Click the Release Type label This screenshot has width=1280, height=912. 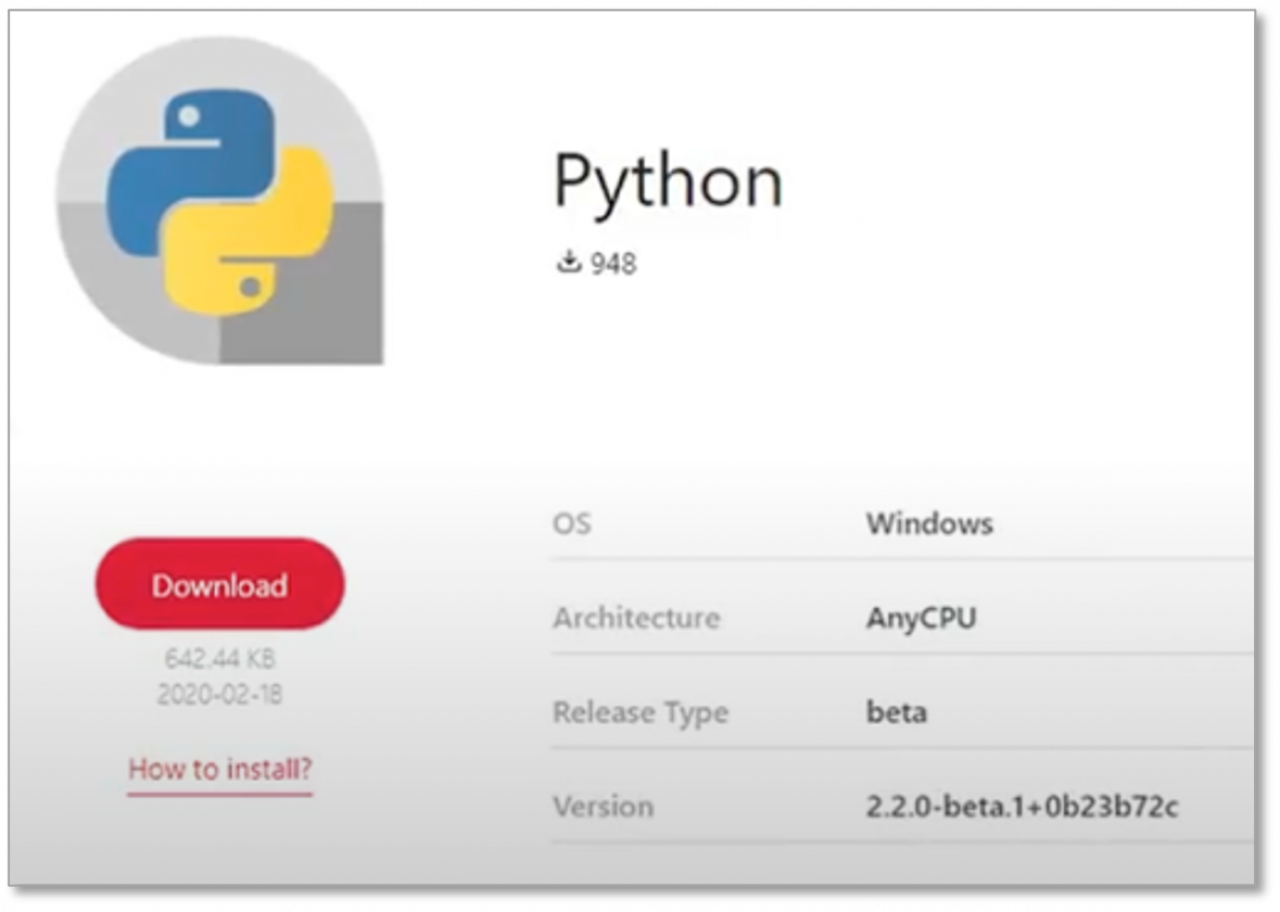pyautogui.click(x=641, y=713)
